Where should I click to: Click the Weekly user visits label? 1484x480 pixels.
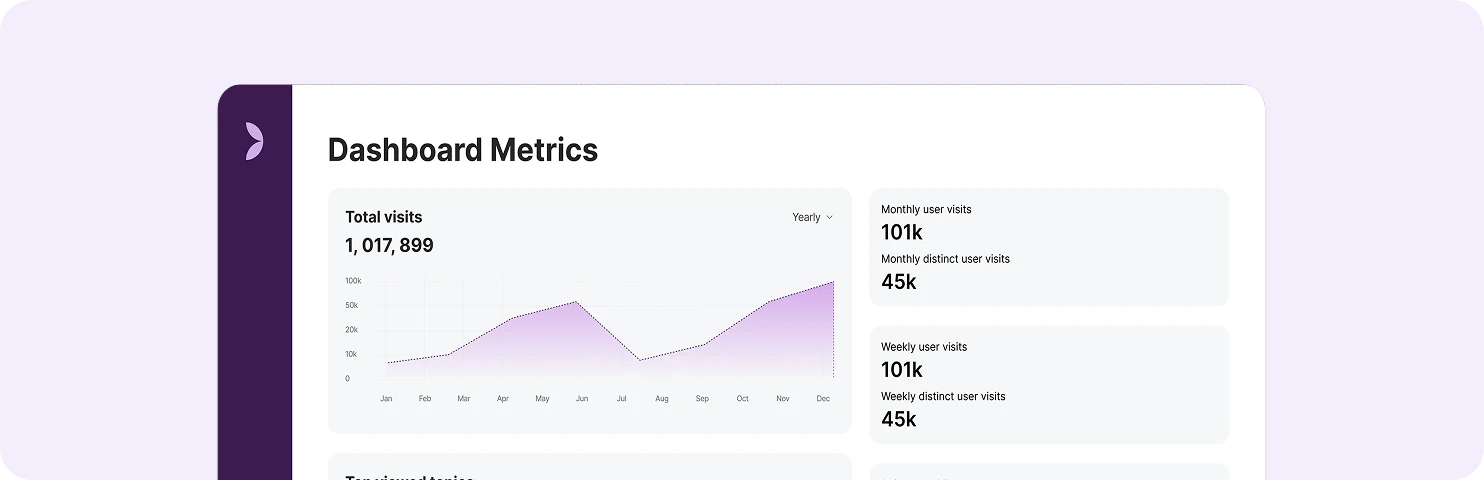(924, 347)
